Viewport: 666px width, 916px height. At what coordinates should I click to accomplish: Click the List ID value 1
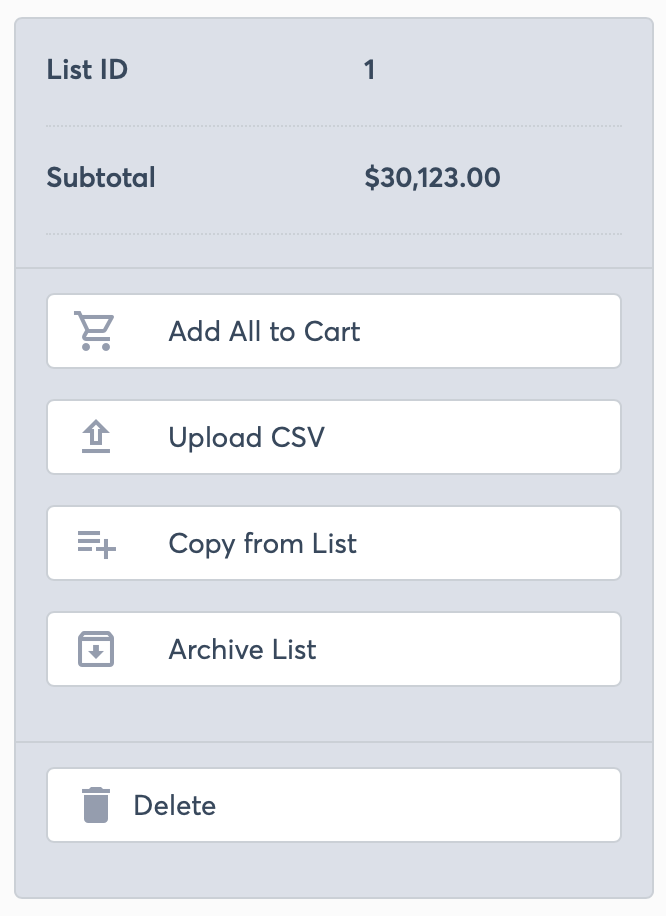[x=369, y=70]
